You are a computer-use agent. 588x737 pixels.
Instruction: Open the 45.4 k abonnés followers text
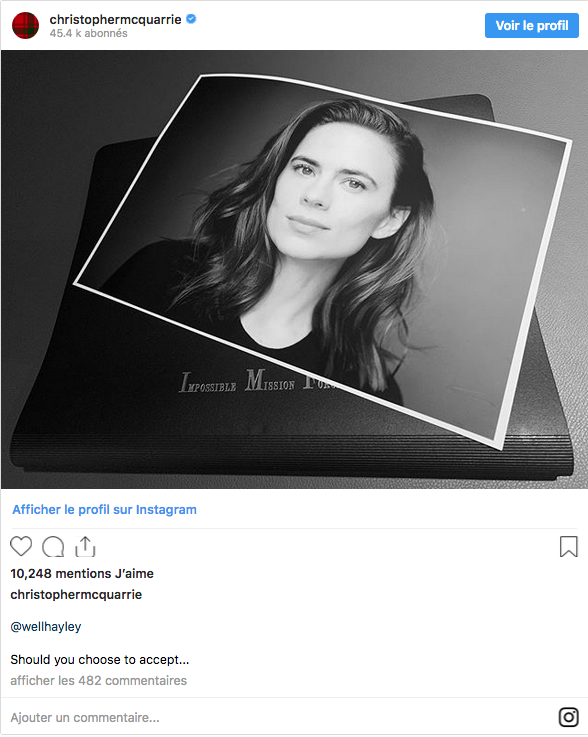(x=88, y=33)
